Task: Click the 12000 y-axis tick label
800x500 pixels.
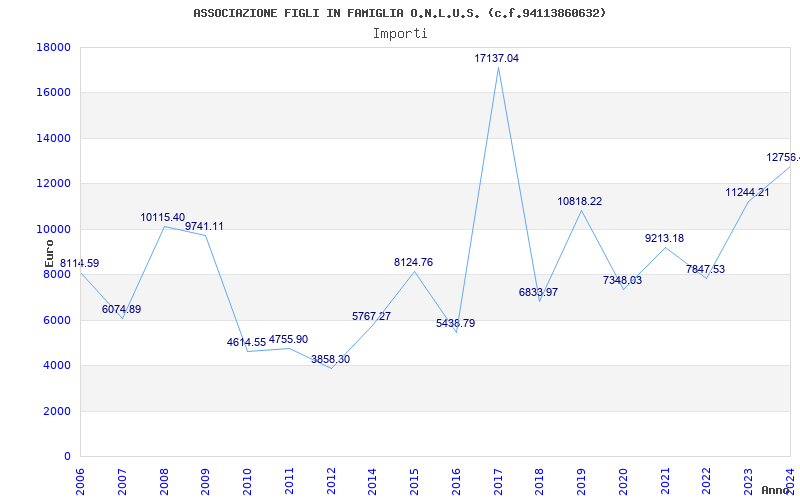Action: [54, 184]
